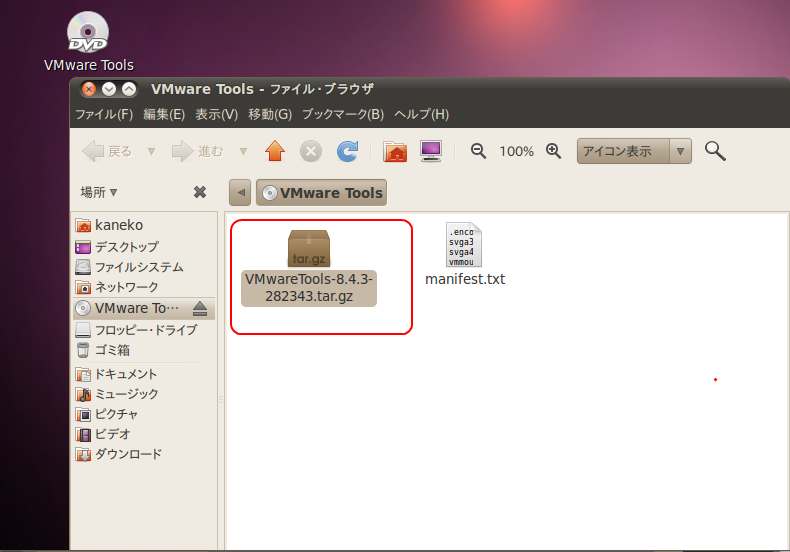Reload the current folder view
The image size is (790, 552).
pyautogui.click(x=347, y=151)
